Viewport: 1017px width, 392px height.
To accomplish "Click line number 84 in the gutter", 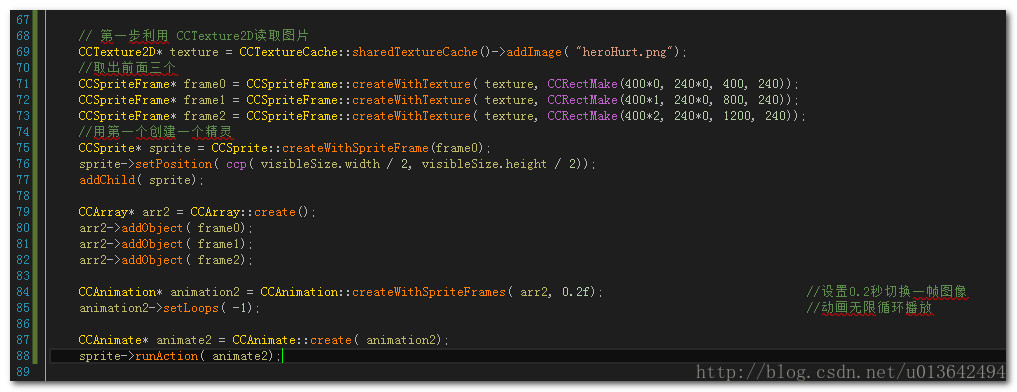I will pos(22,292).
